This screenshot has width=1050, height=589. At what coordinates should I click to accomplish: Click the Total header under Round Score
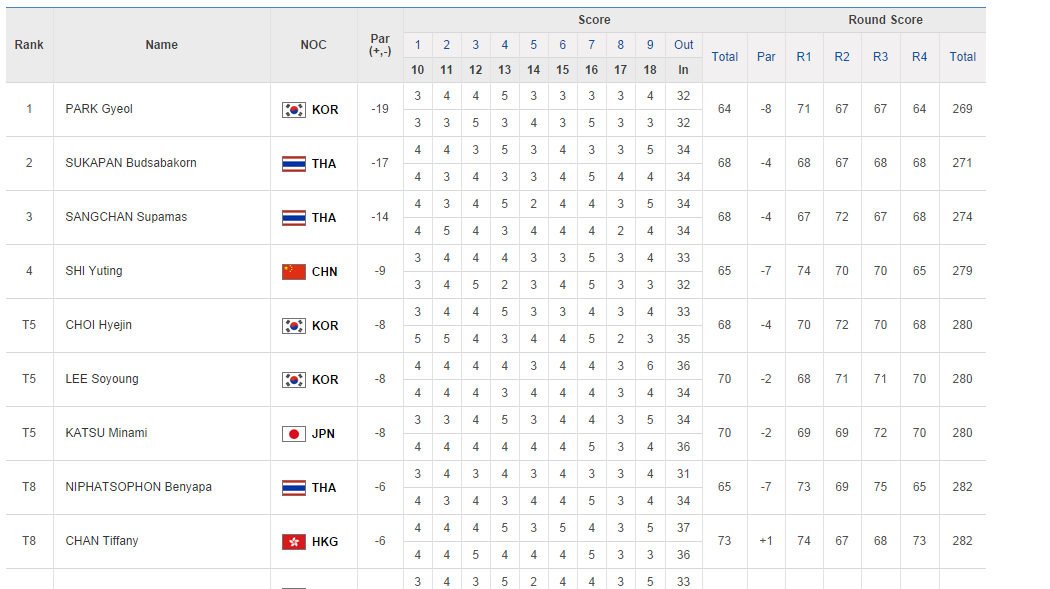963,57
